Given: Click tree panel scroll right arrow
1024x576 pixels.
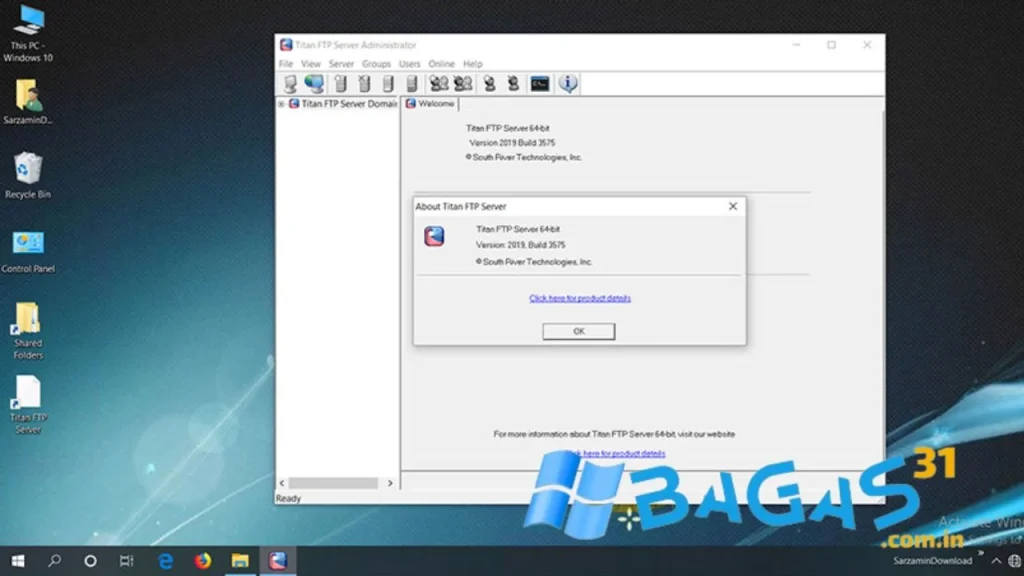Looking at the screenshot, I should pos(390,483).
